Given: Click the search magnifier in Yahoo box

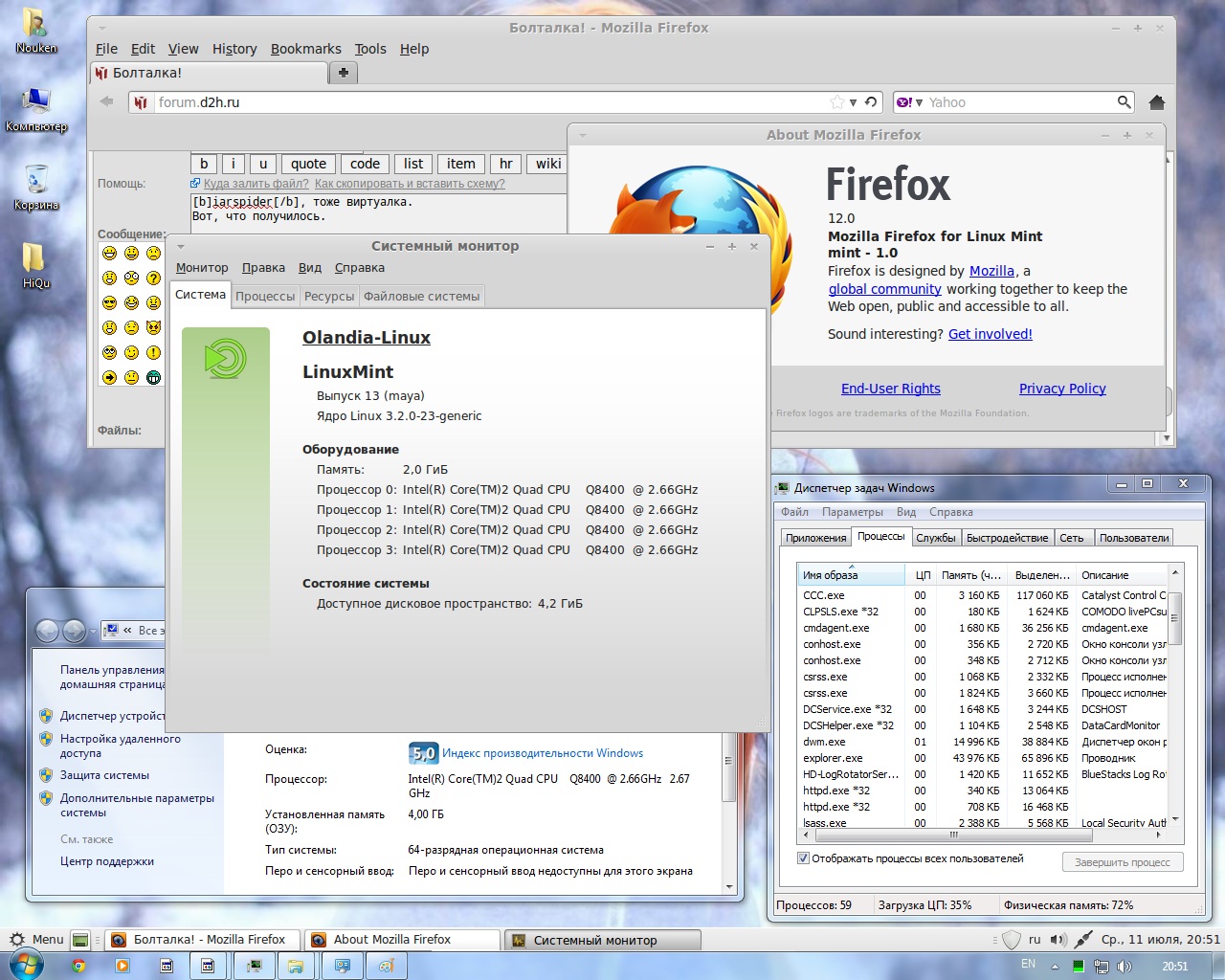Looking at the screenshot, I should (x=1125, y=102).
